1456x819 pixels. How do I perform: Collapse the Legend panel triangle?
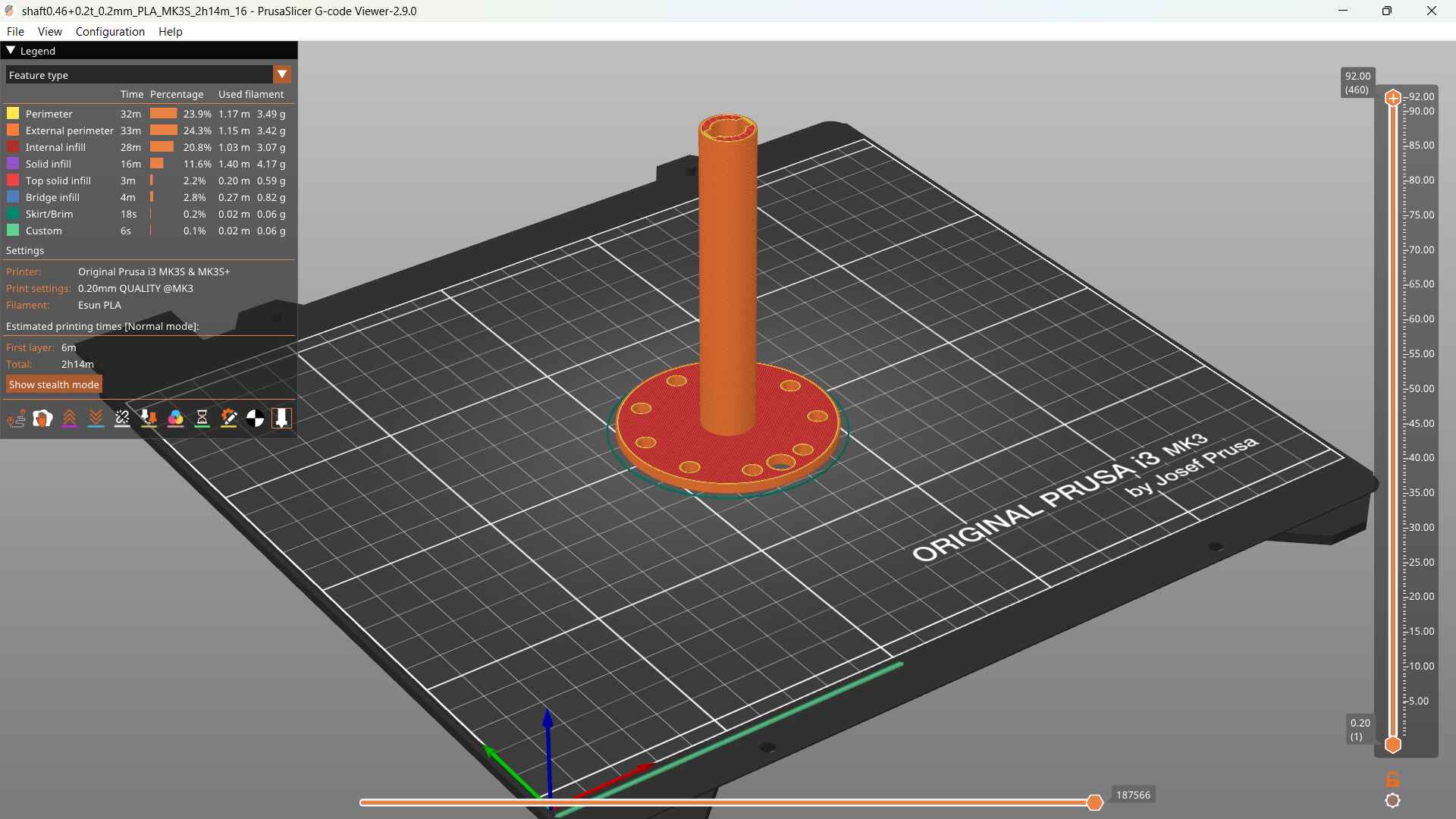tap(11, 50)
